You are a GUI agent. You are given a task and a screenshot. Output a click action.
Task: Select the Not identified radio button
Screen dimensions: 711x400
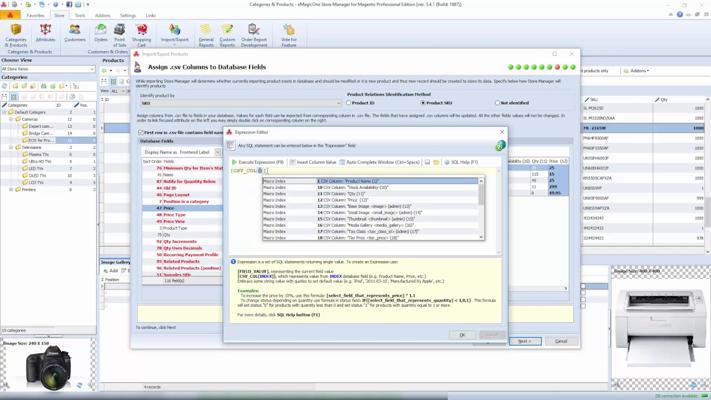tap(497, 103)
